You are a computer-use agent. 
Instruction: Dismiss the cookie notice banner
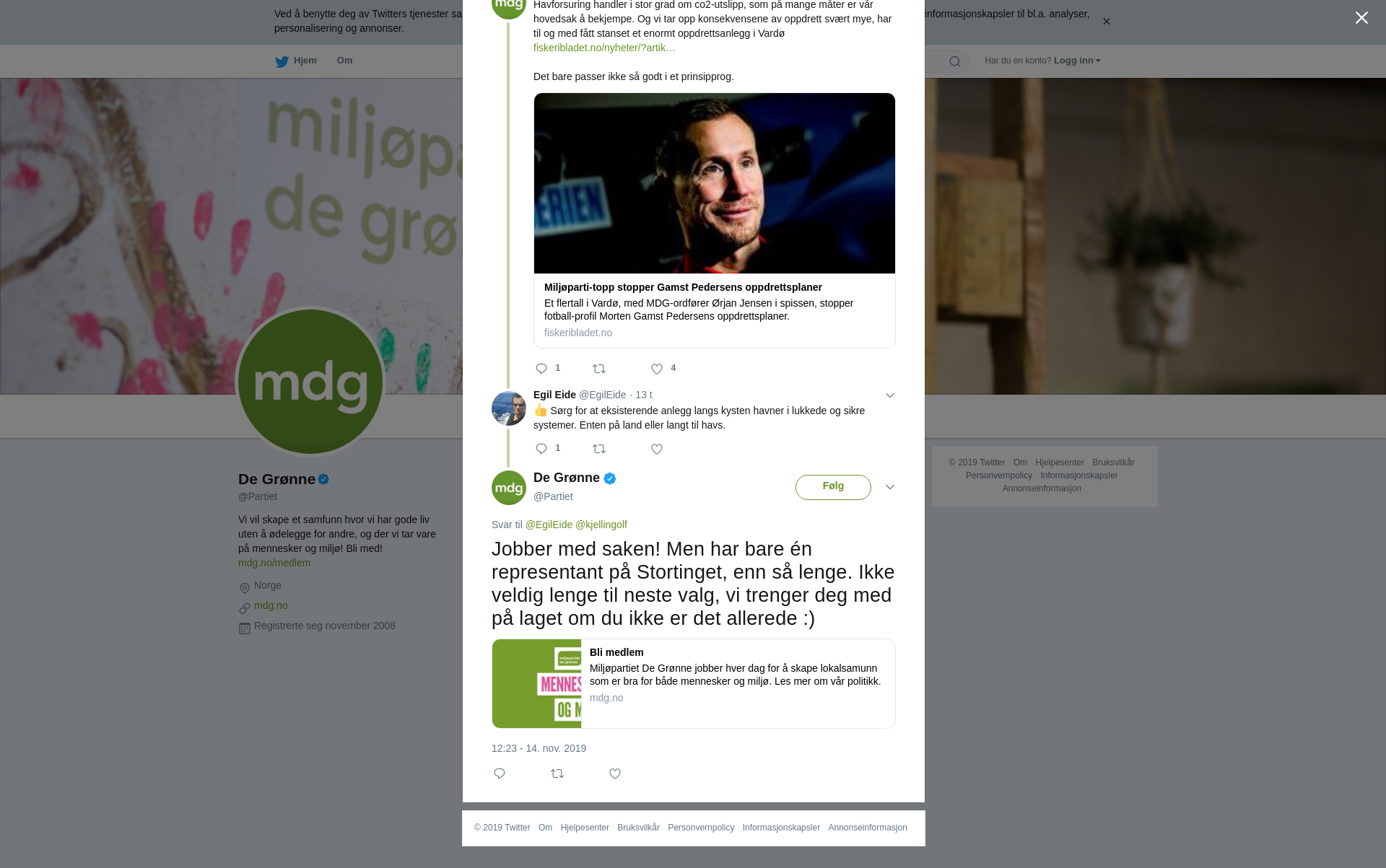click(x=1106, y=22)
